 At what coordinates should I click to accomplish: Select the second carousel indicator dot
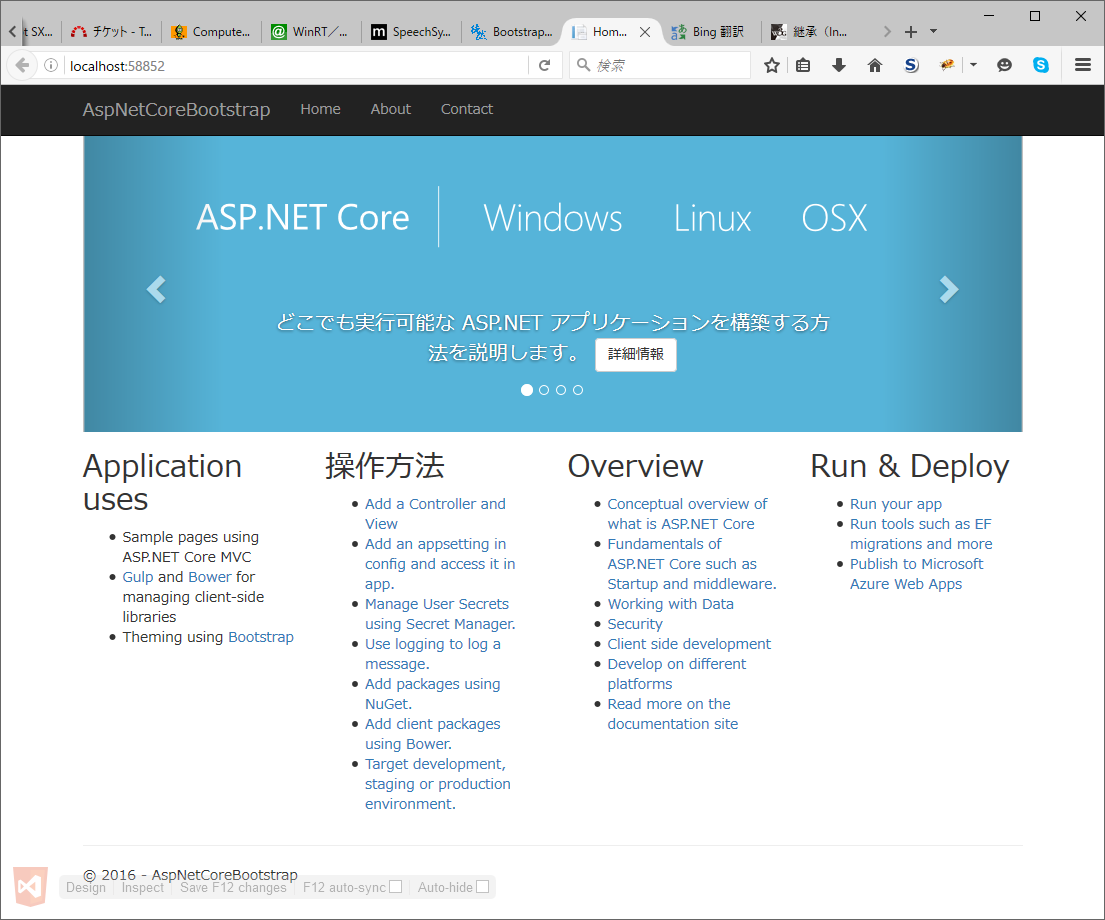point(544,390)
